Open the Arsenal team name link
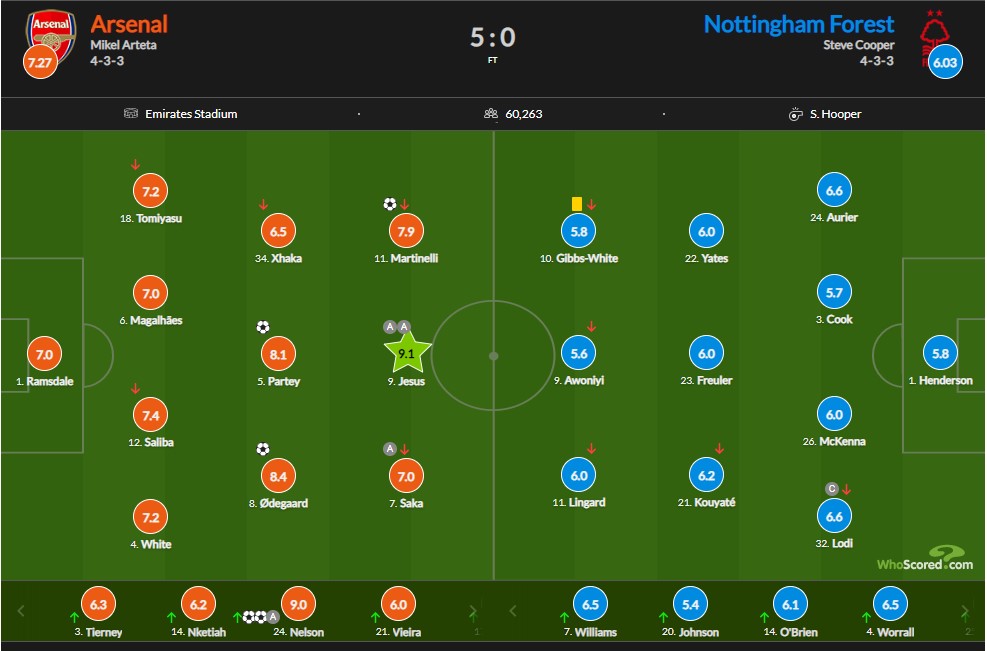The width and height of the screenshot is (987, 651). pyautogui.click(x=129, y=24)
